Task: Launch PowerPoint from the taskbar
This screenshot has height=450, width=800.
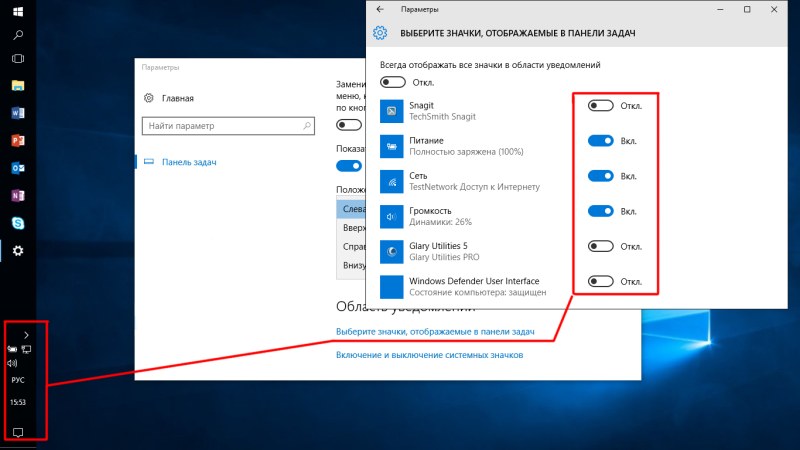Action: click(x=18, y=140)
